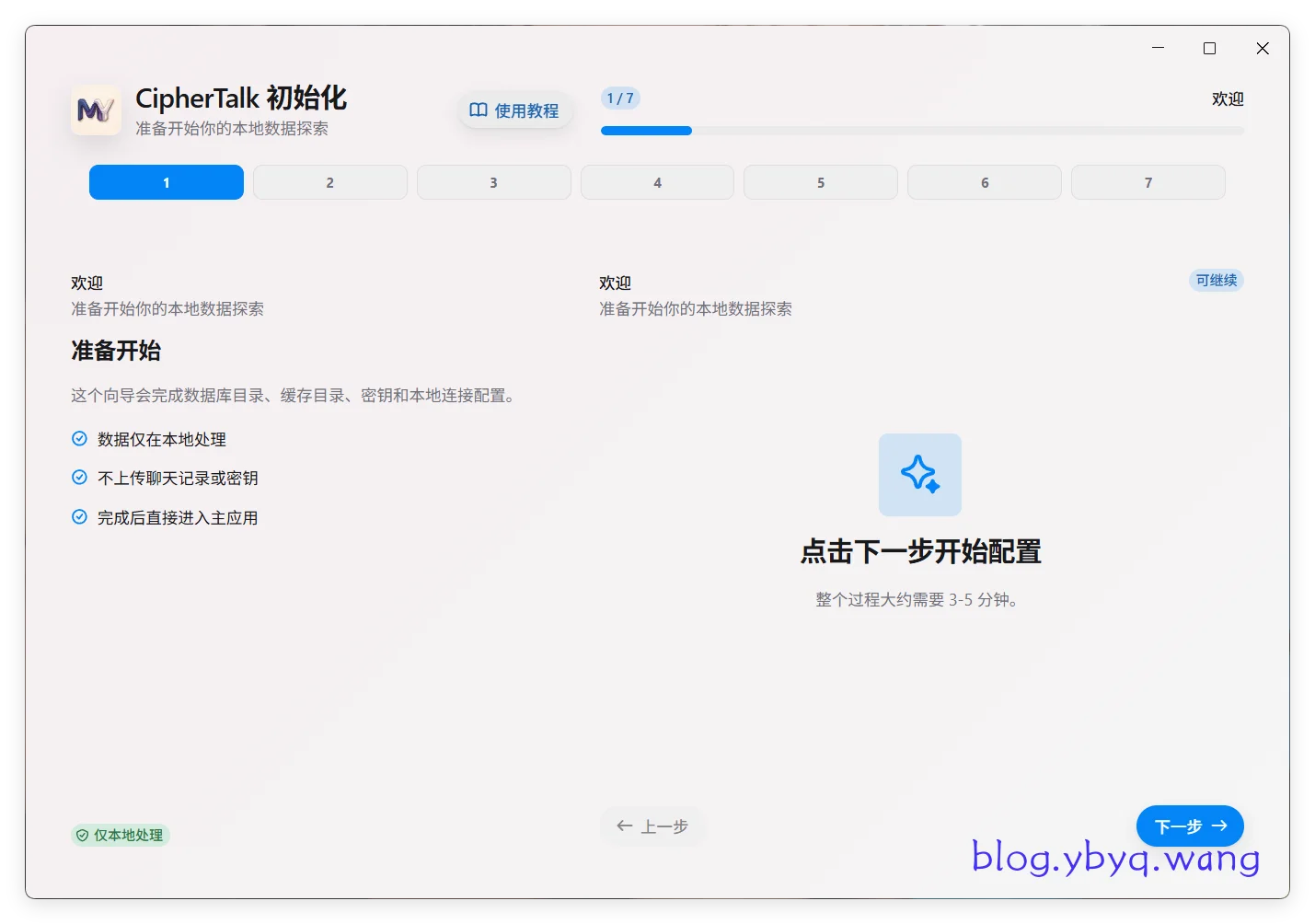Click the text 不上传聊天记录或密钥
The height and width of the screenshot is (924, 1315).
[x=178, y=479]
